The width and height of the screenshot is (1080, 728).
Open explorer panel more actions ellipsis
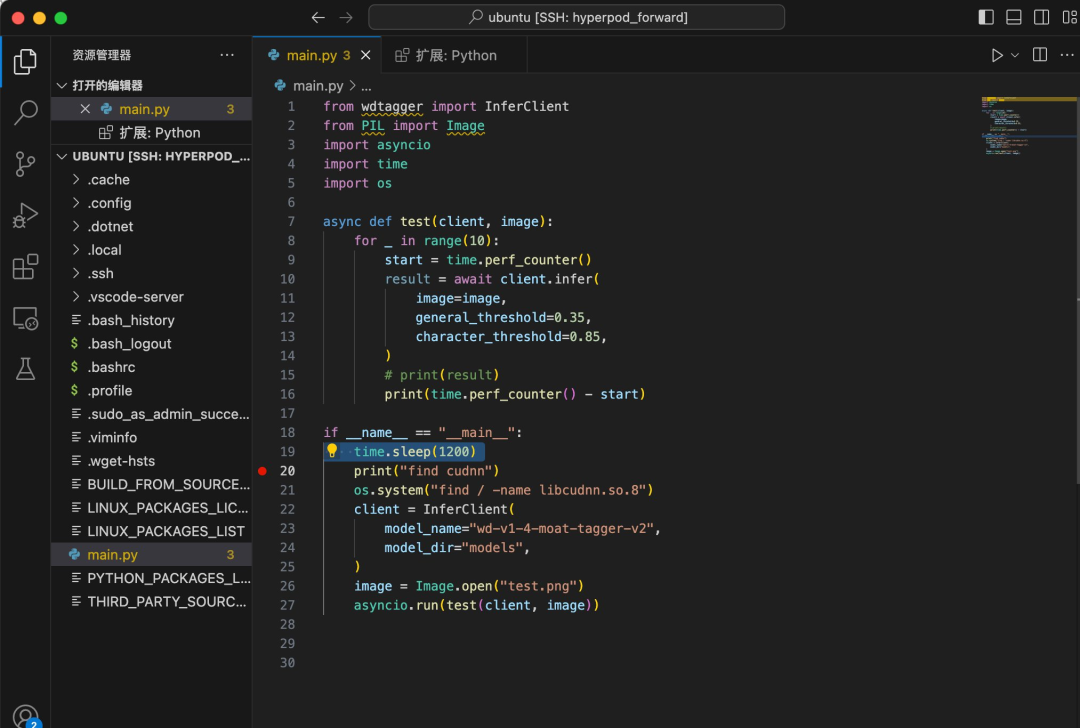click(227, 55)
